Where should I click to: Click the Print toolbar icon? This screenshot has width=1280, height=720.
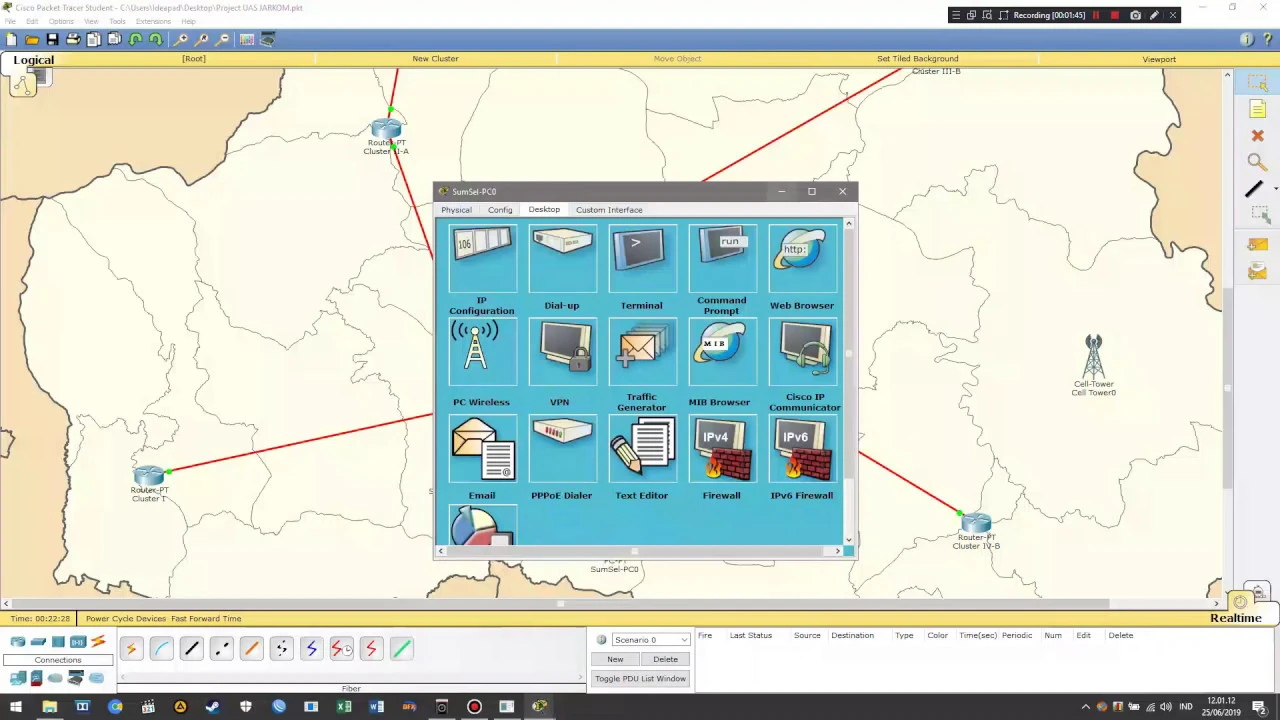click(73, 39)
